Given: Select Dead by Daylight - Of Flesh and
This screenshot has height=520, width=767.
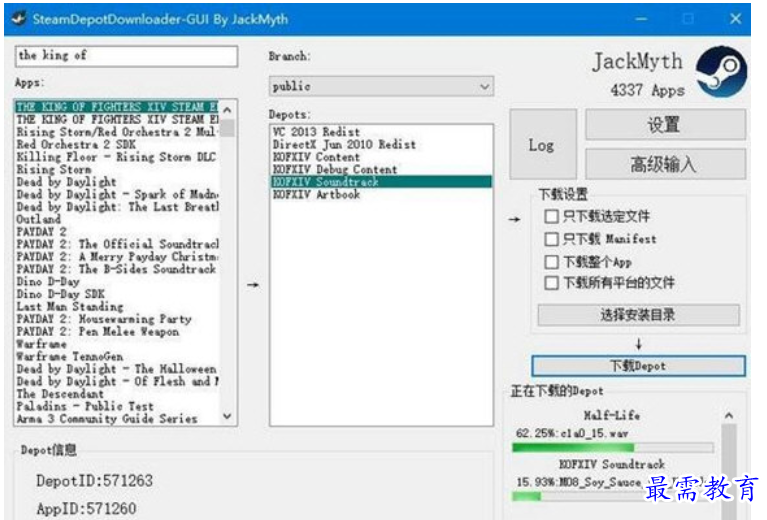Looking at the screenshot, I should pyautogui.click(x=117, y=382).
